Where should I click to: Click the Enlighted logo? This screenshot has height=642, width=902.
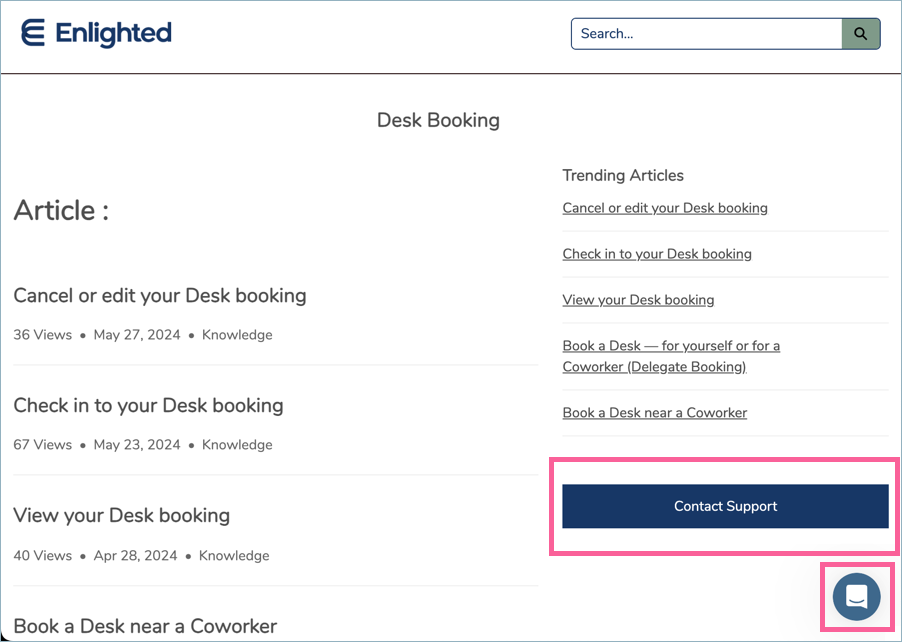[x=96, y=33]
